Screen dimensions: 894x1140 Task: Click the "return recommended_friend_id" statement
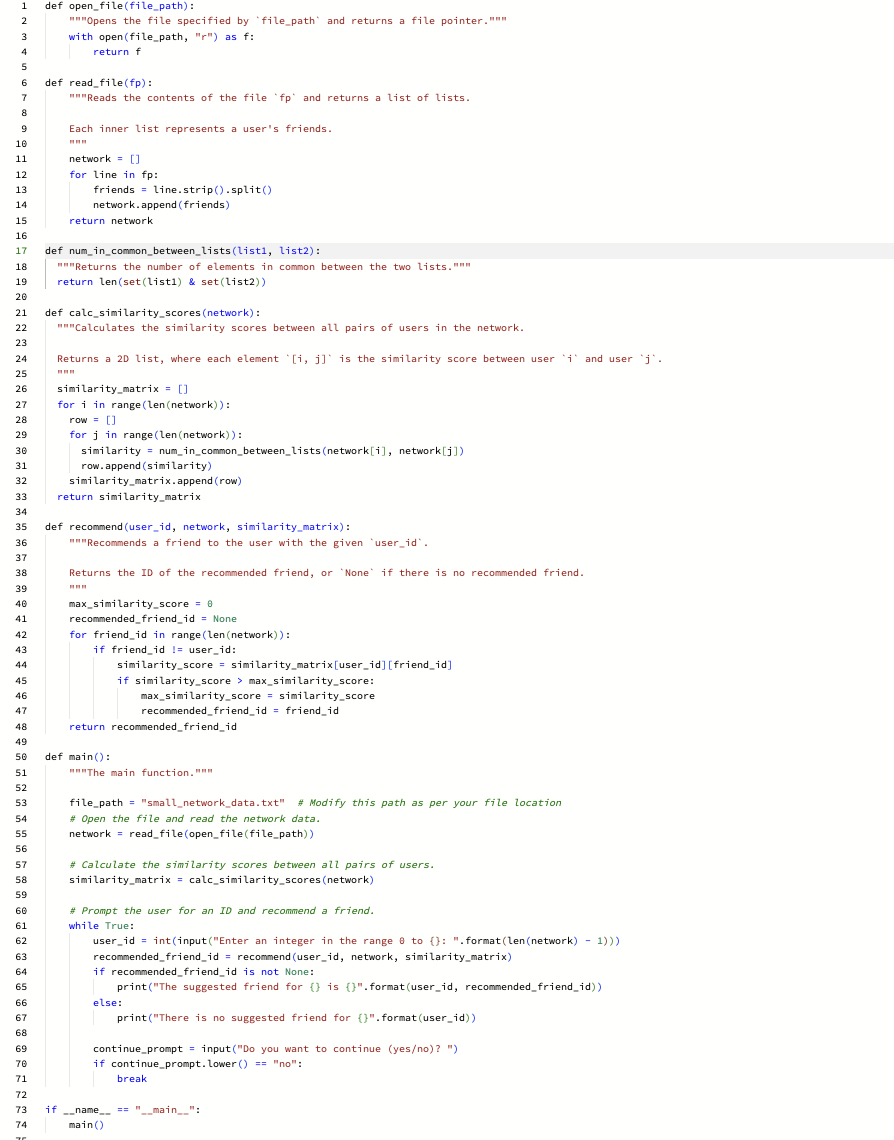click(153, 727)
